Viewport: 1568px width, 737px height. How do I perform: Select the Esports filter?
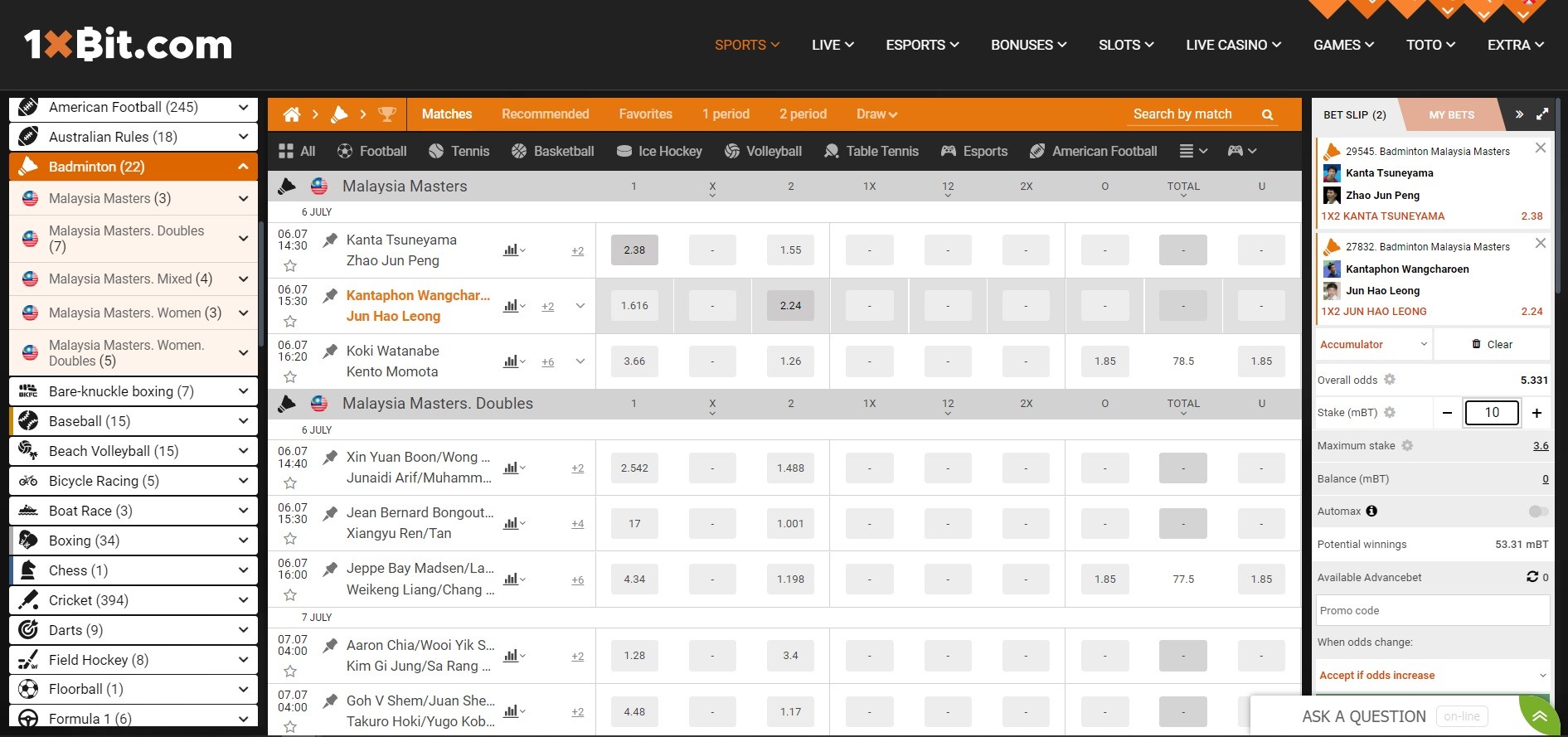point(974,151)
